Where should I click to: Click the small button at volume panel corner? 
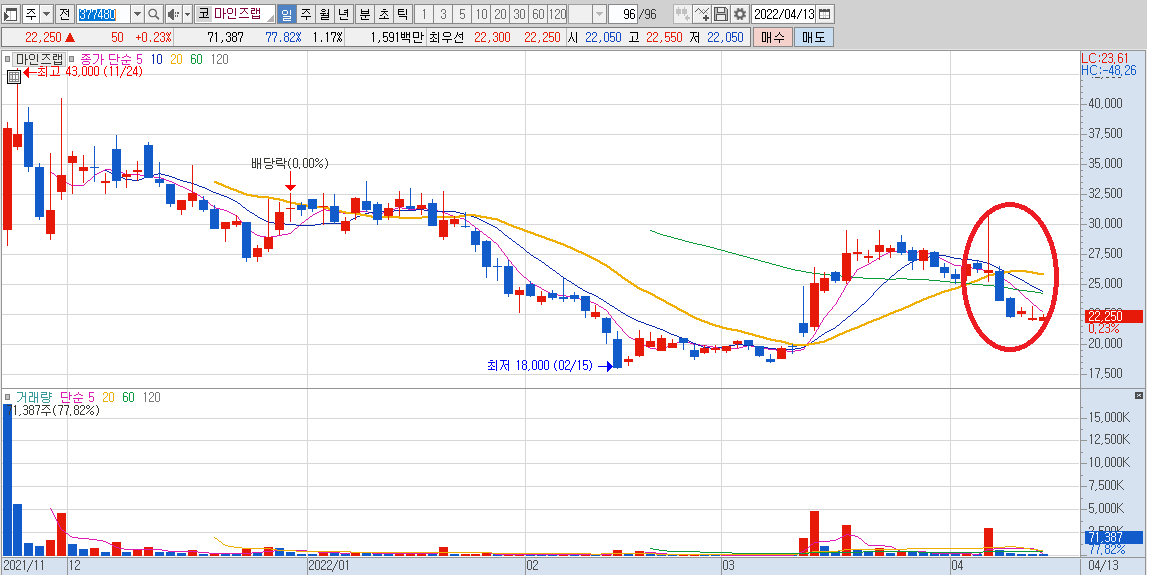coord(1137,396)
